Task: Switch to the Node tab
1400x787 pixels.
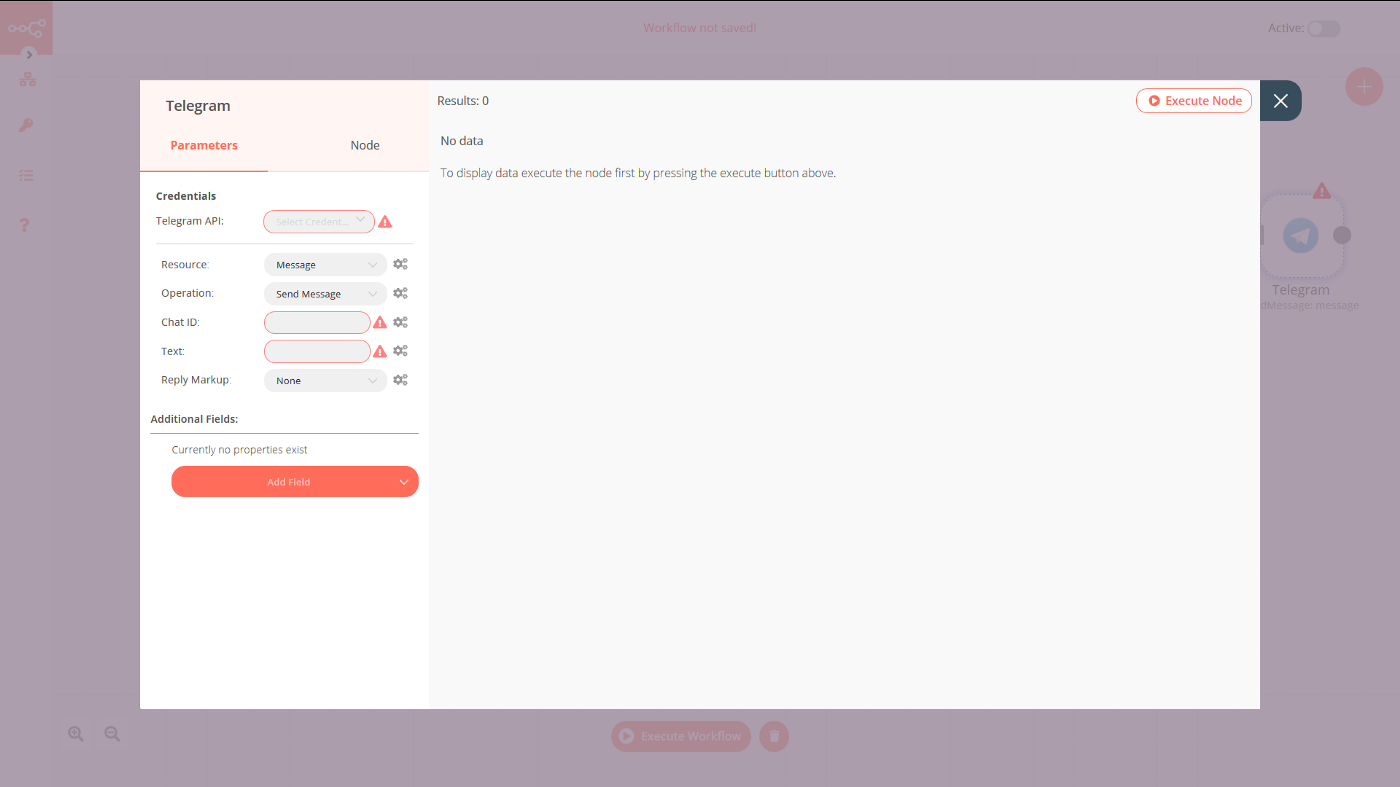Action: pyautogui.click(x=365, y=146)
